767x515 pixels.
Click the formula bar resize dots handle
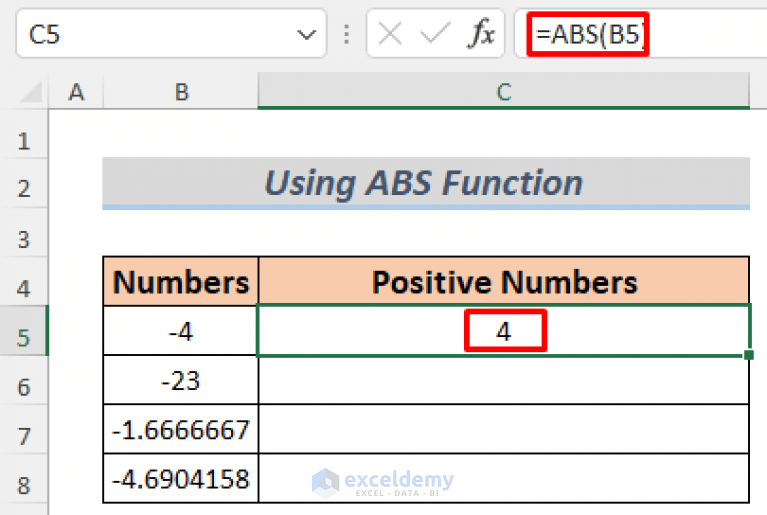tap(346, 34)
